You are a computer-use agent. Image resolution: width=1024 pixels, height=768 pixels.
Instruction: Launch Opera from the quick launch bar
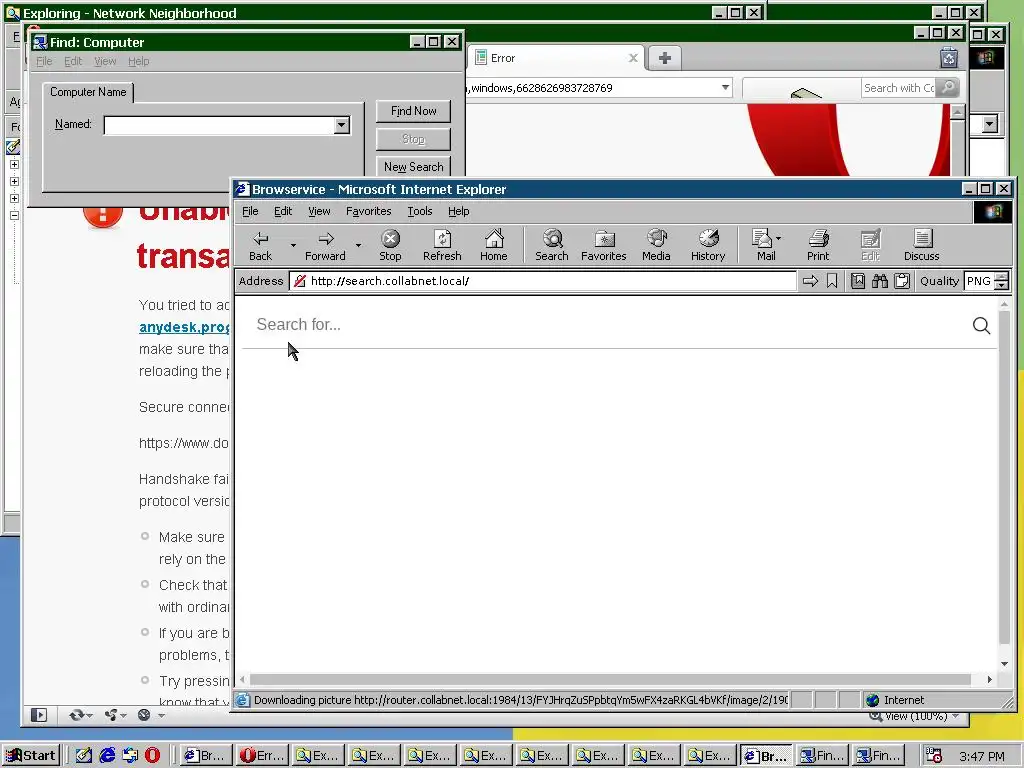click(152, 756)
